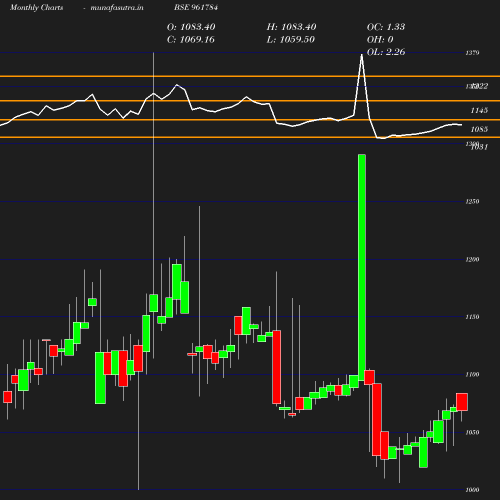This screenshot has width=500, height=500.
Task: Click the 'OC: 1.33' reading
Action: pyautogui.click(x=386, y=27)
